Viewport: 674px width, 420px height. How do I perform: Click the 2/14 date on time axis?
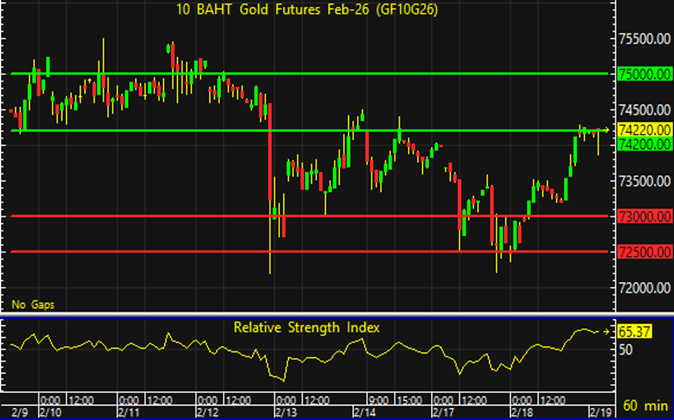(x=363, y=411)
